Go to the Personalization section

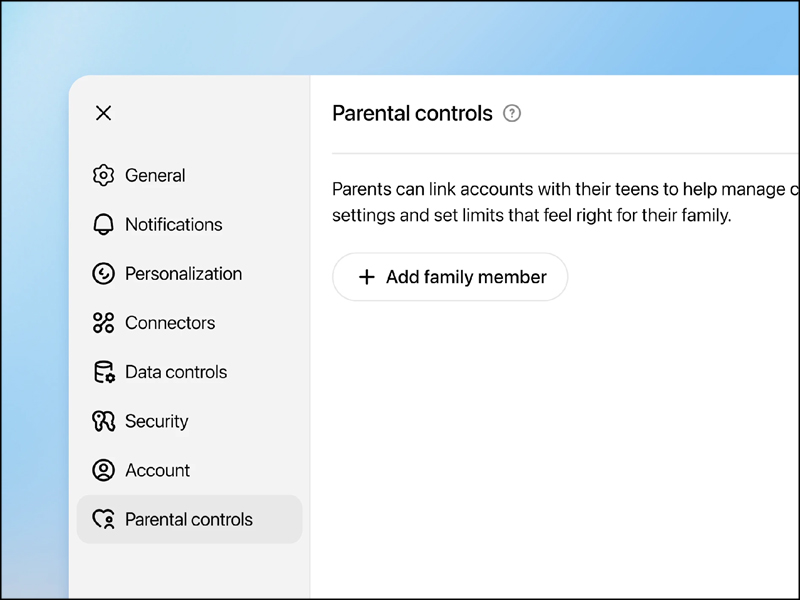point(183,273)
